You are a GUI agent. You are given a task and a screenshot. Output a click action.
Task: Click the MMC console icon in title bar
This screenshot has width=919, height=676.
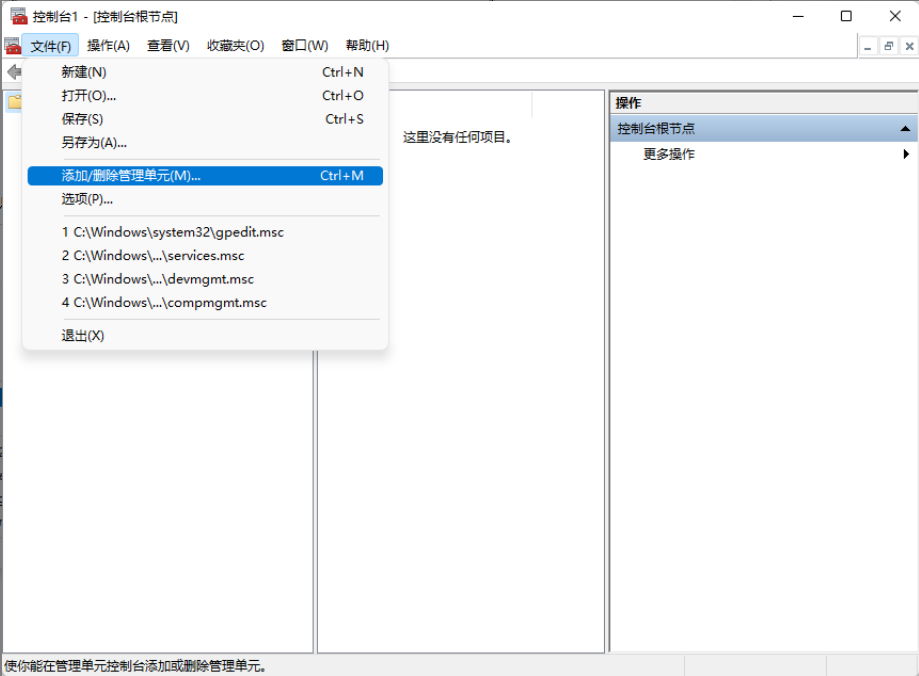(19, 16)
